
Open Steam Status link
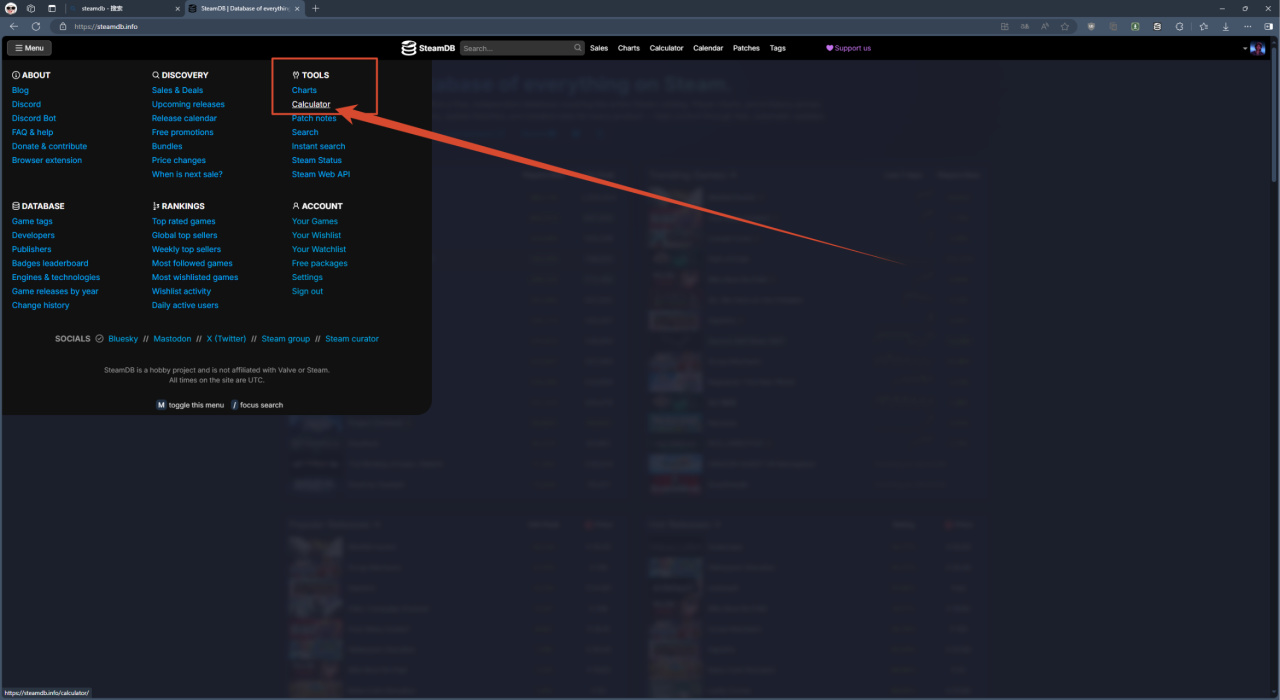point(317,160)
